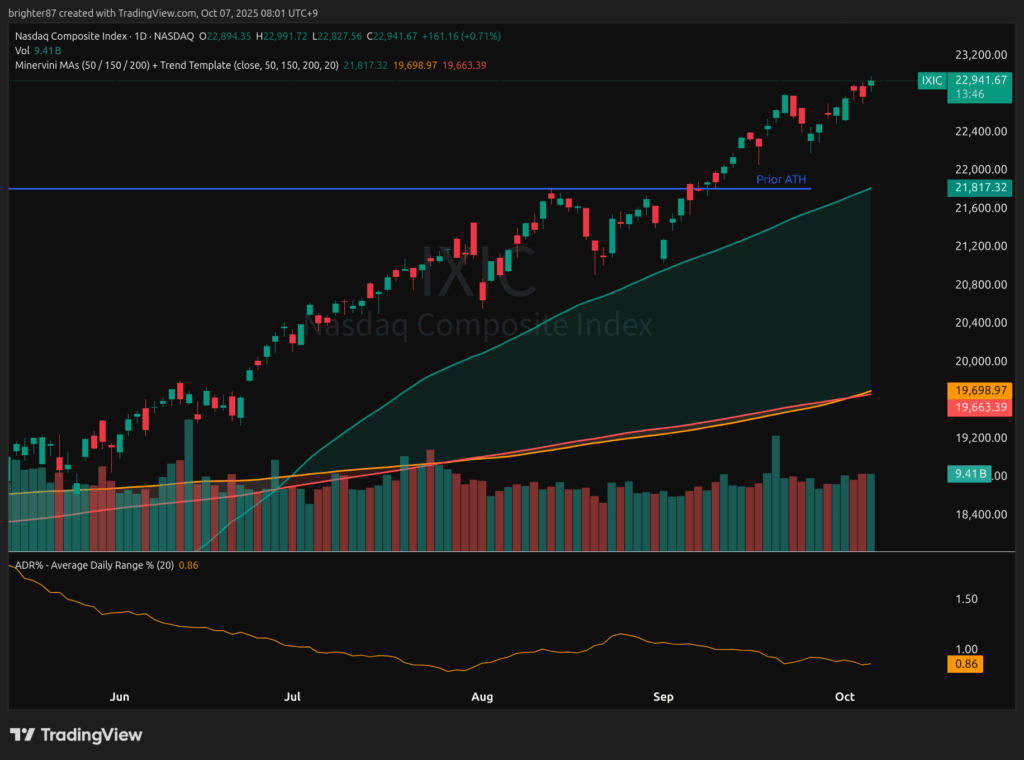
Task: Click the Prior ATH text label
Action: click(781, 179)
